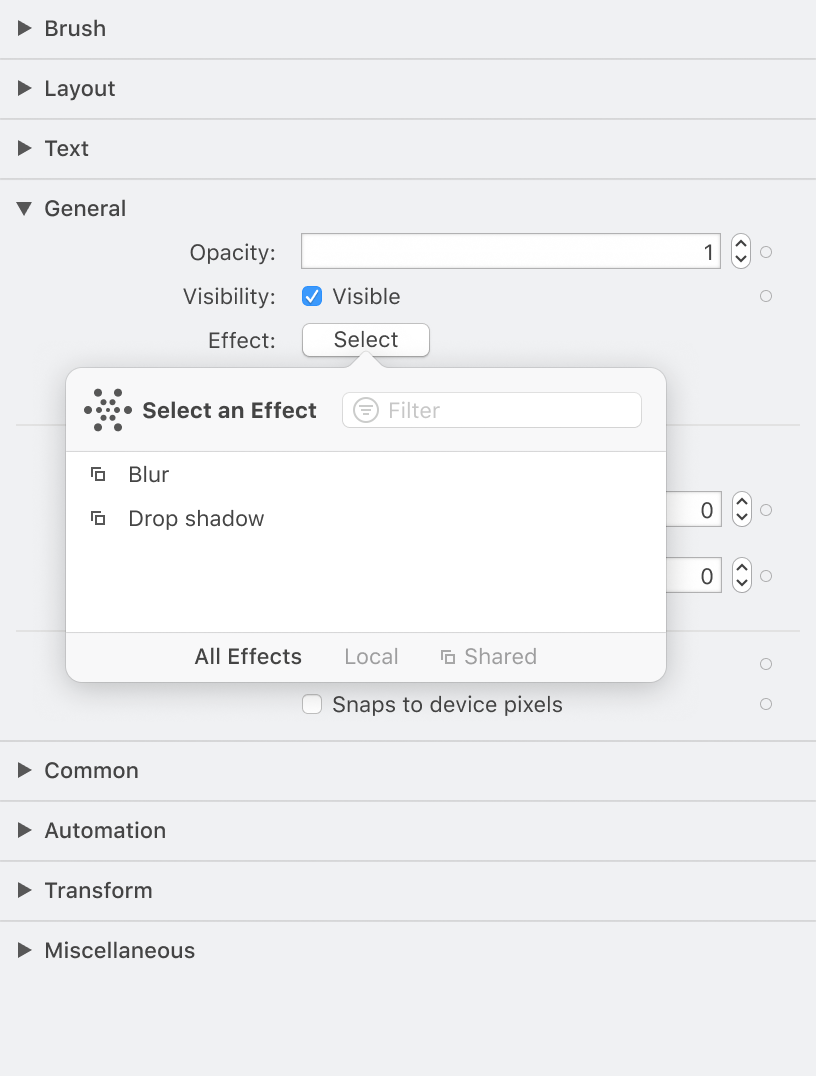Image resolution: width=816 pixels, height=1076 pixels.
Task: Collapse the General section
Action: [x=24, y=208]
